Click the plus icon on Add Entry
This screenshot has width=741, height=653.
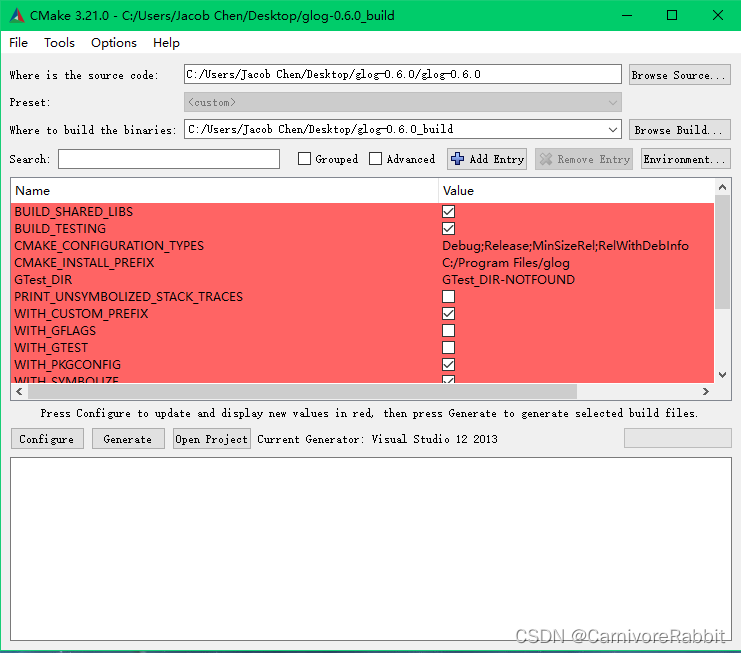pos(457,159)
